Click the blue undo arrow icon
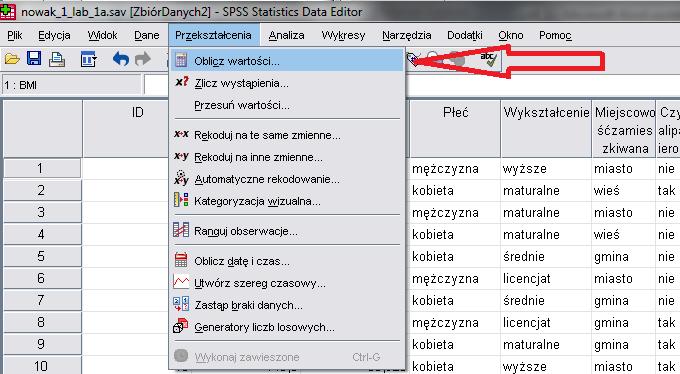680x374 pixels. coord(121,59)
